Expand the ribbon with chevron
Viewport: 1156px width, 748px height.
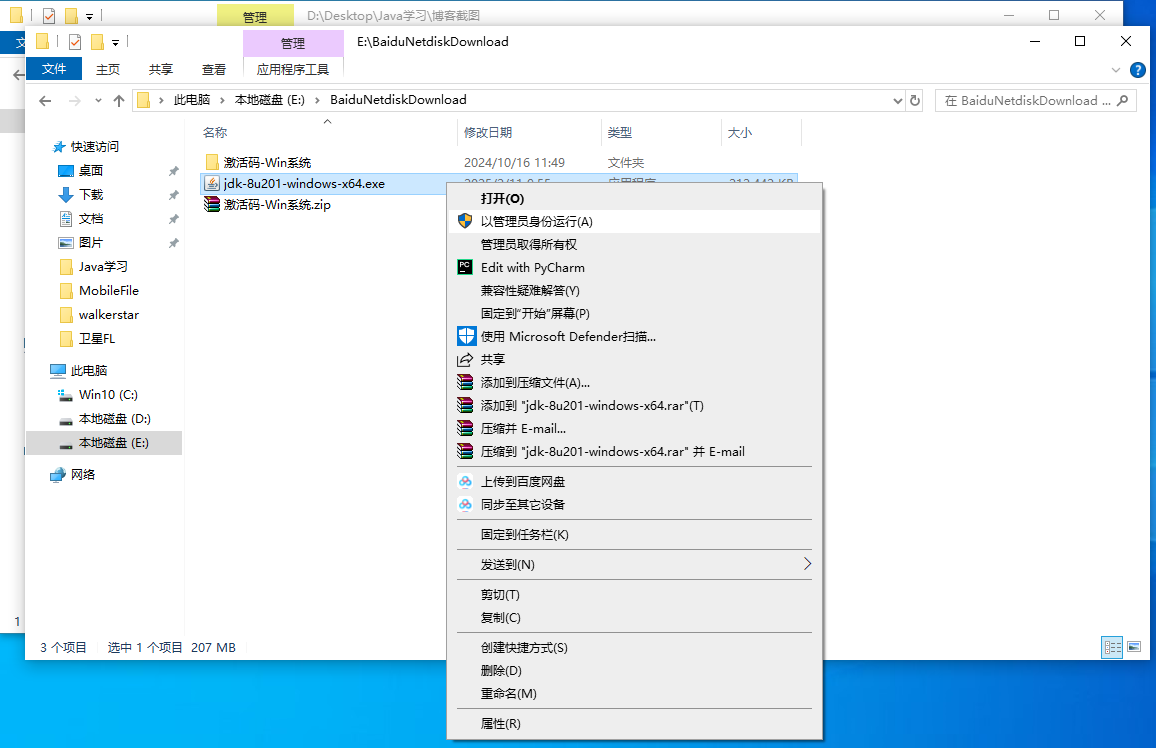pos(1115,70)
